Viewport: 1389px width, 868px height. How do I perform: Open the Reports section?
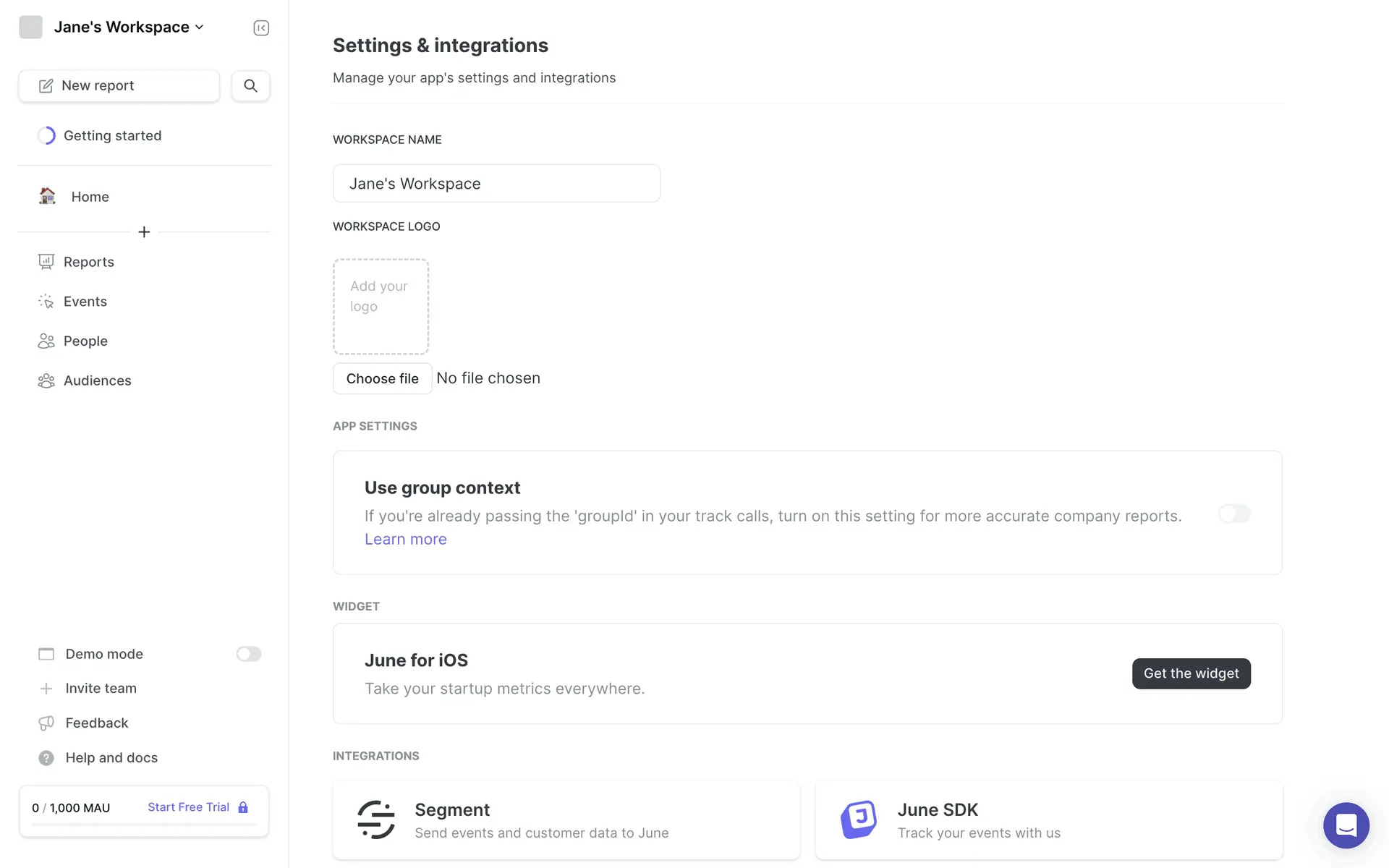pos(88,262)
